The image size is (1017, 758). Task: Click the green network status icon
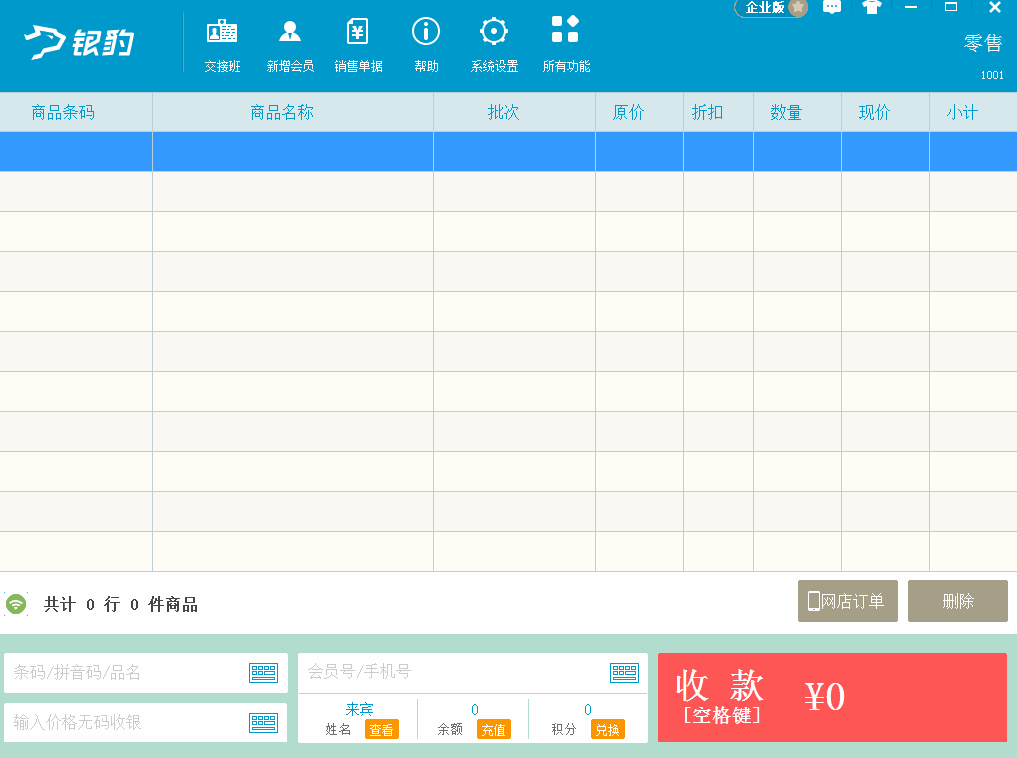point(16,604)
